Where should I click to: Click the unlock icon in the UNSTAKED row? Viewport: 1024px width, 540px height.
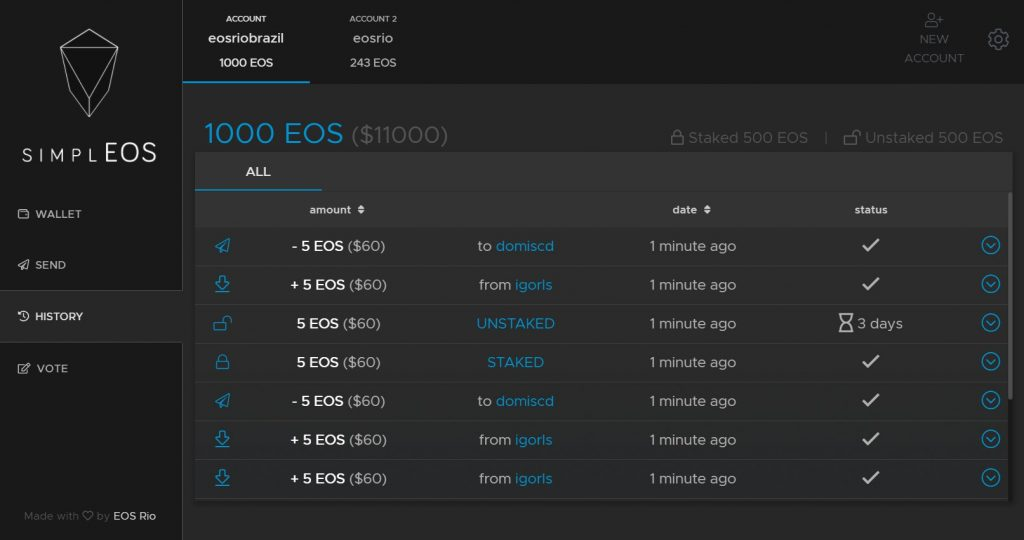point(222,323)
